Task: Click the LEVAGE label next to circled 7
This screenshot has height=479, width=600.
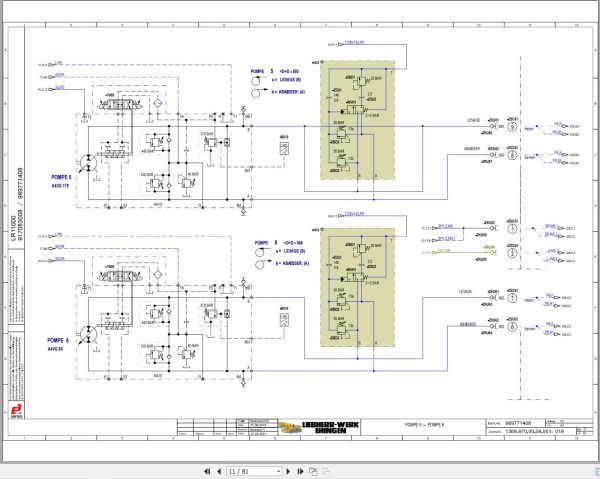Action: [x=465, y=292]
